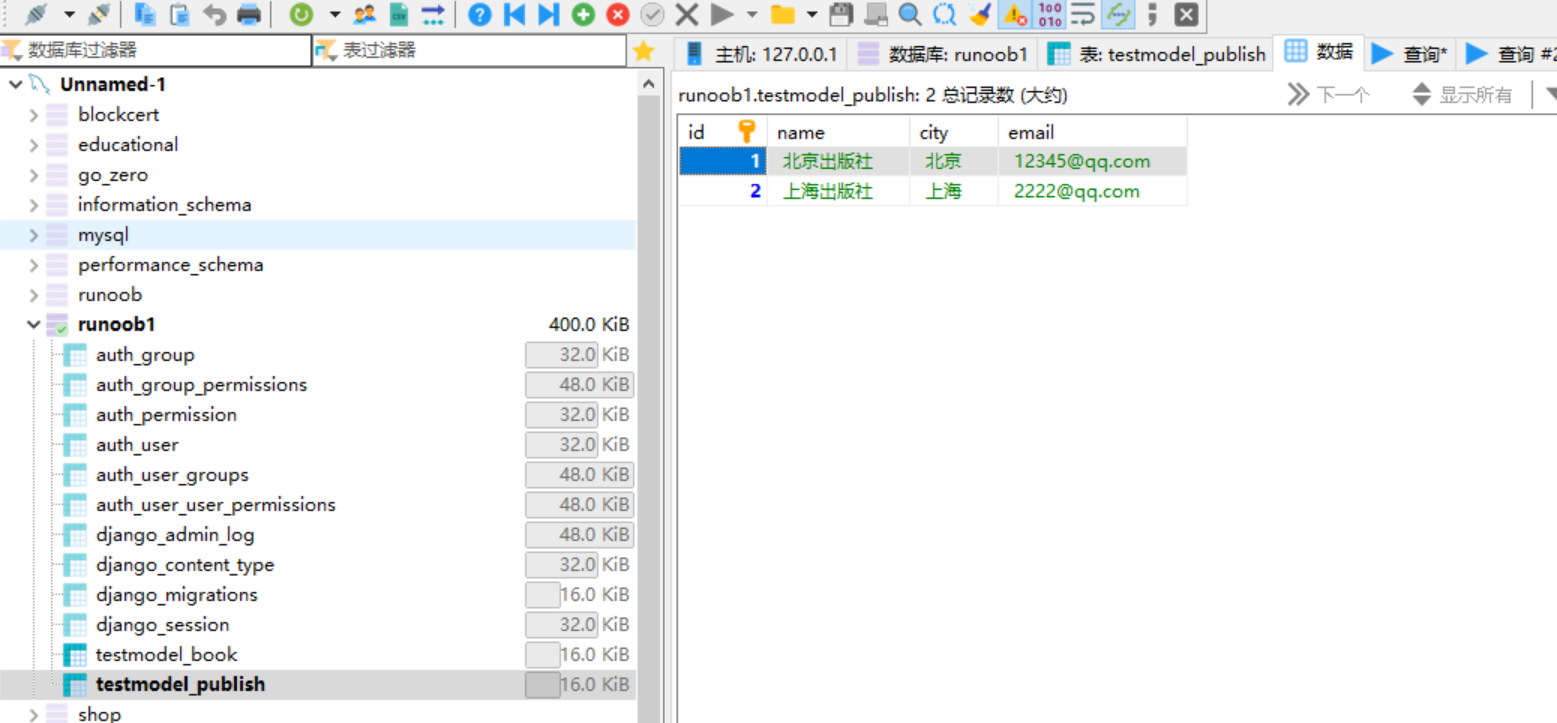Open the dropdown arrow beside folder icon
Screen dimensions: 1557x723
tap(811, 14)
